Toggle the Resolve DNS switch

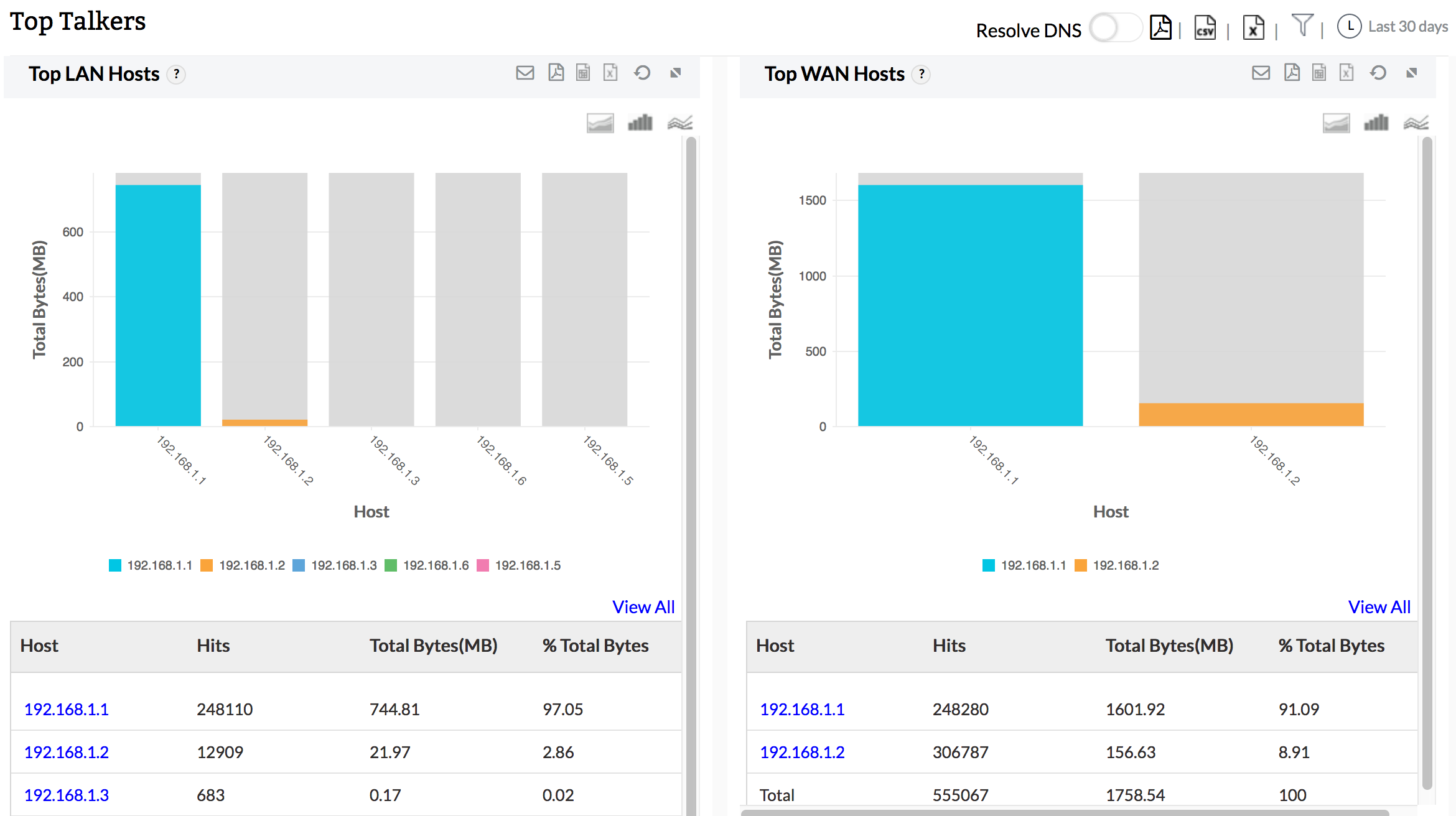tap(1115, 28)
